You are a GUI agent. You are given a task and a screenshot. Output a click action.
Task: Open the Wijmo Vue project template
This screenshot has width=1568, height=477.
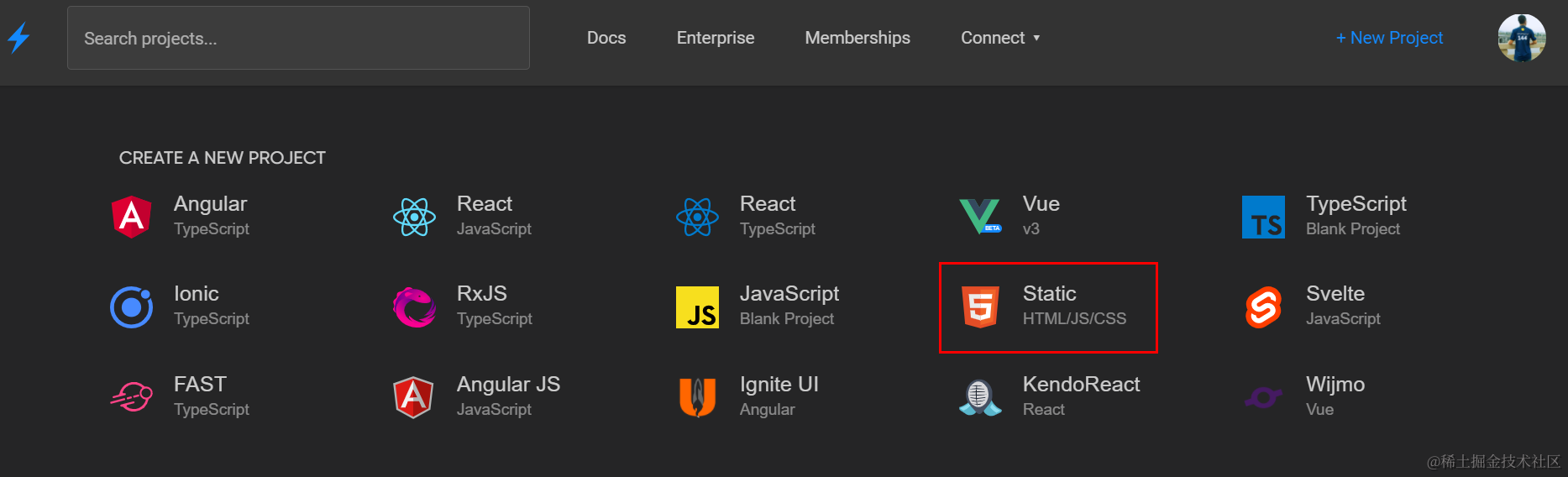1335,396
